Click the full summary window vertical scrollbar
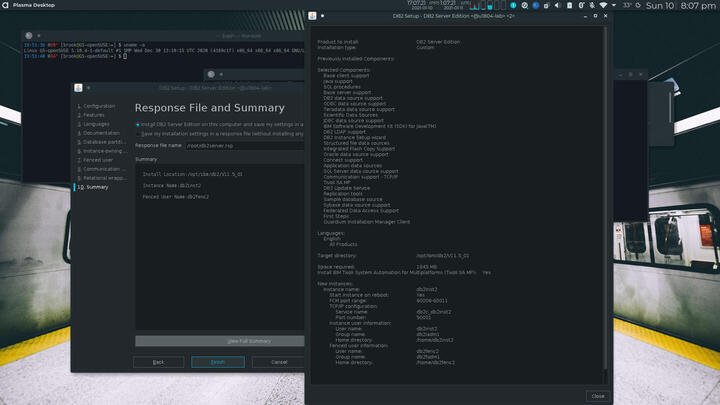720x405 pixels. point(606,197)
